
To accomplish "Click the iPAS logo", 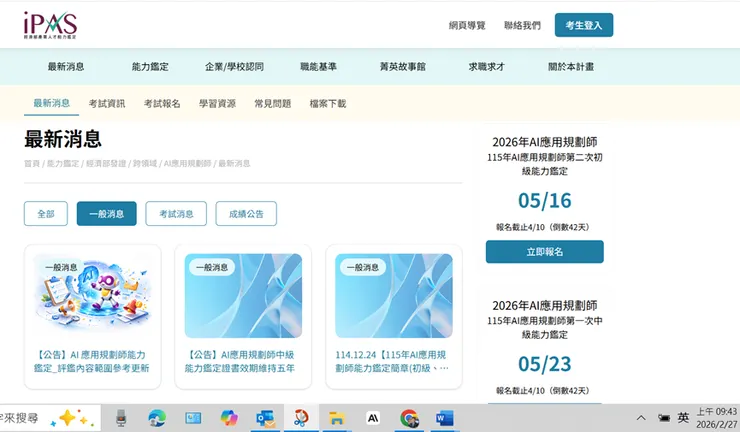I will [50, 25].
